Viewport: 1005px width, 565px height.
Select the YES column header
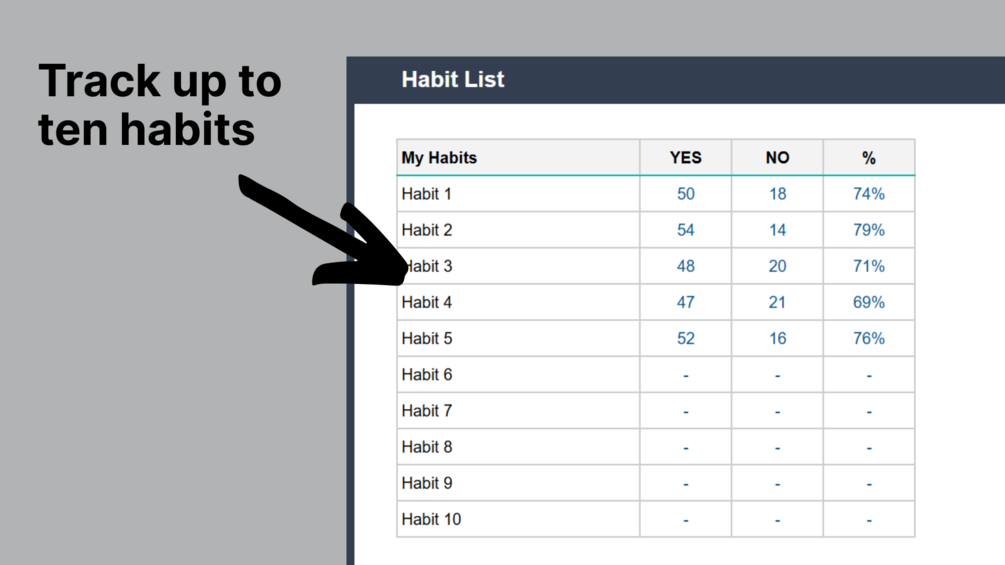(685, 158)
